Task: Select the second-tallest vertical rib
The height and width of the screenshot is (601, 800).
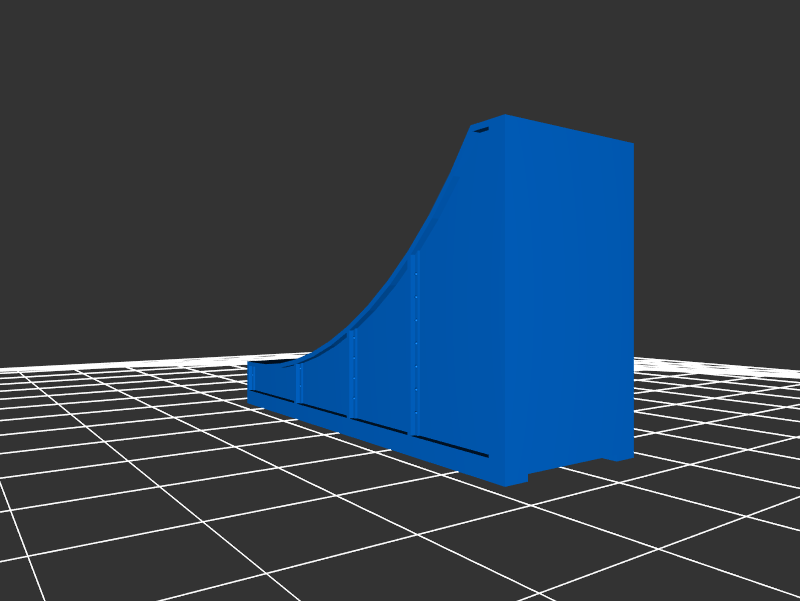Action: click(x=352, y=373)
